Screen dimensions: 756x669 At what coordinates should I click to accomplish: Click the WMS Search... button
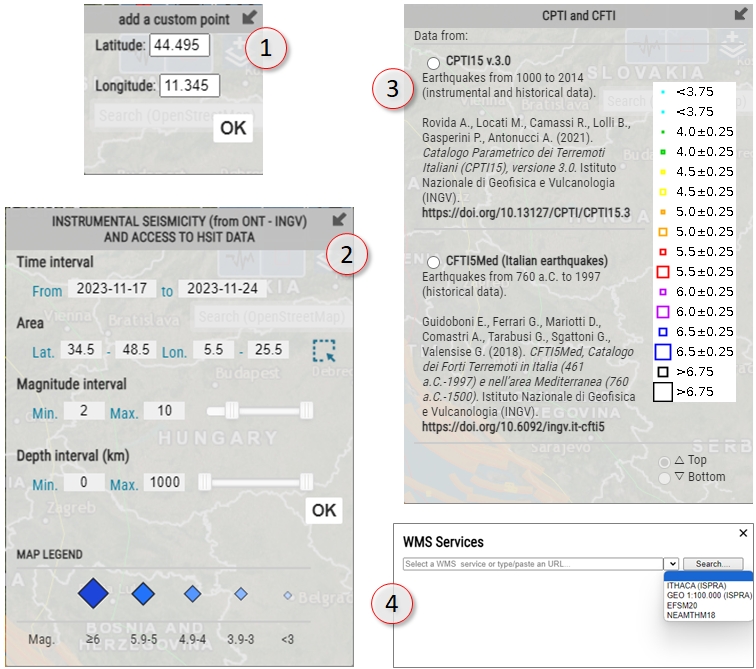[713, 564]
